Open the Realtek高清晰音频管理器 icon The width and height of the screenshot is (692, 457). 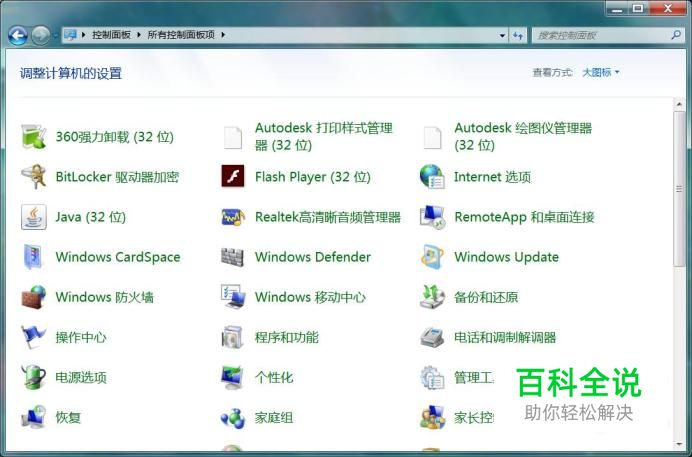tap(233, 217)
